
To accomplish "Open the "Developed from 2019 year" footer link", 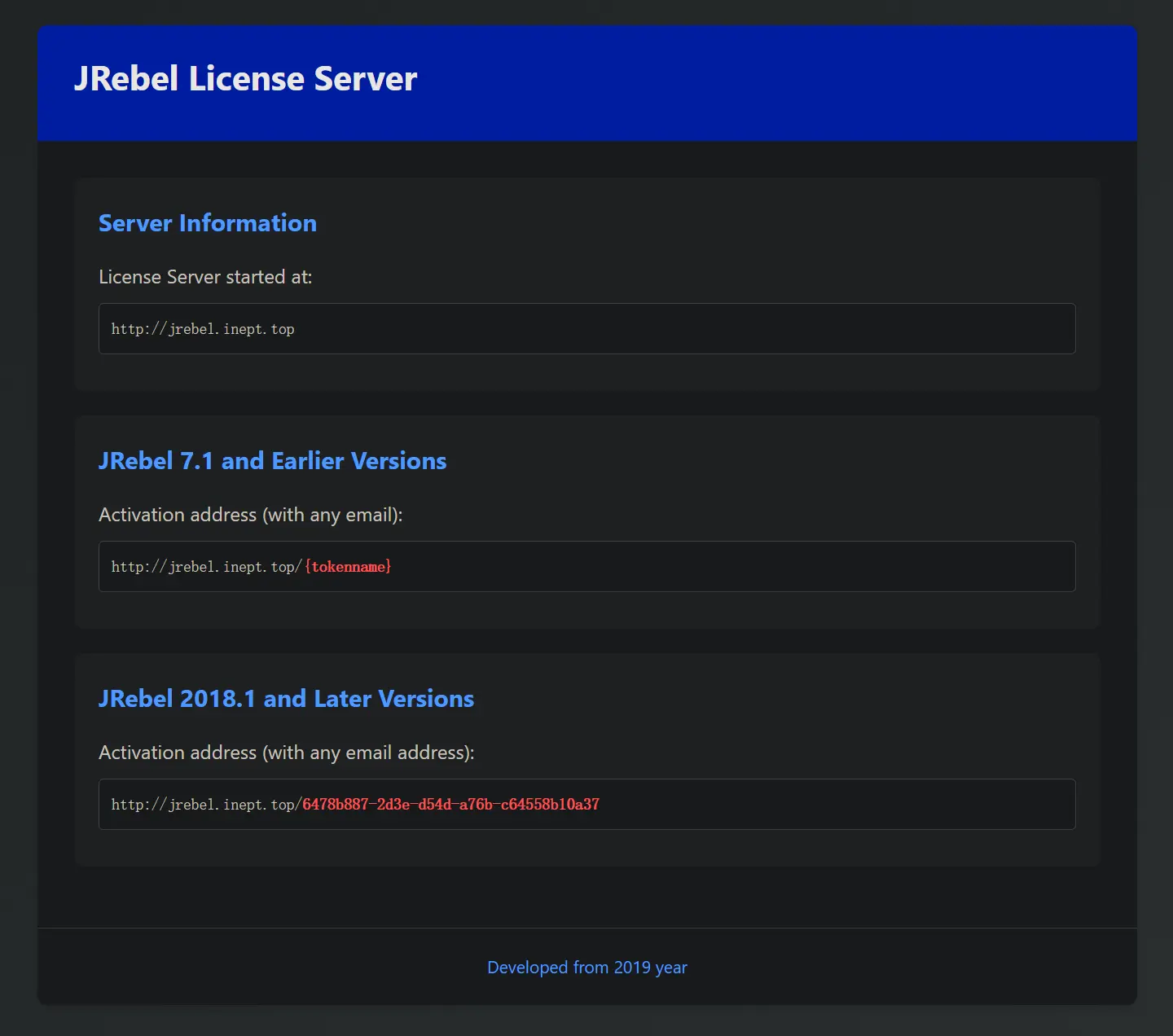I will tap(586, 968).
